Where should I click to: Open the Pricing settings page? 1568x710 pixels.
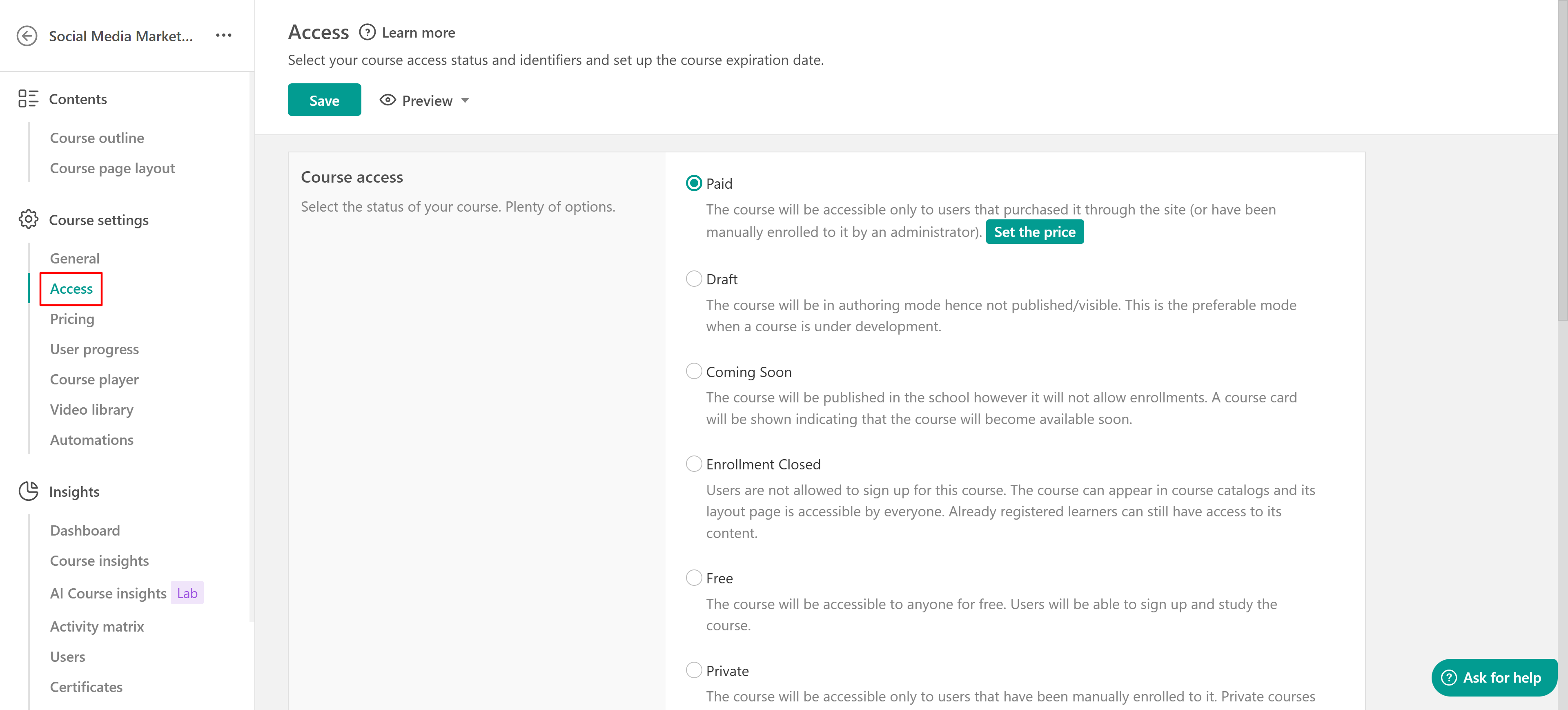72,319
